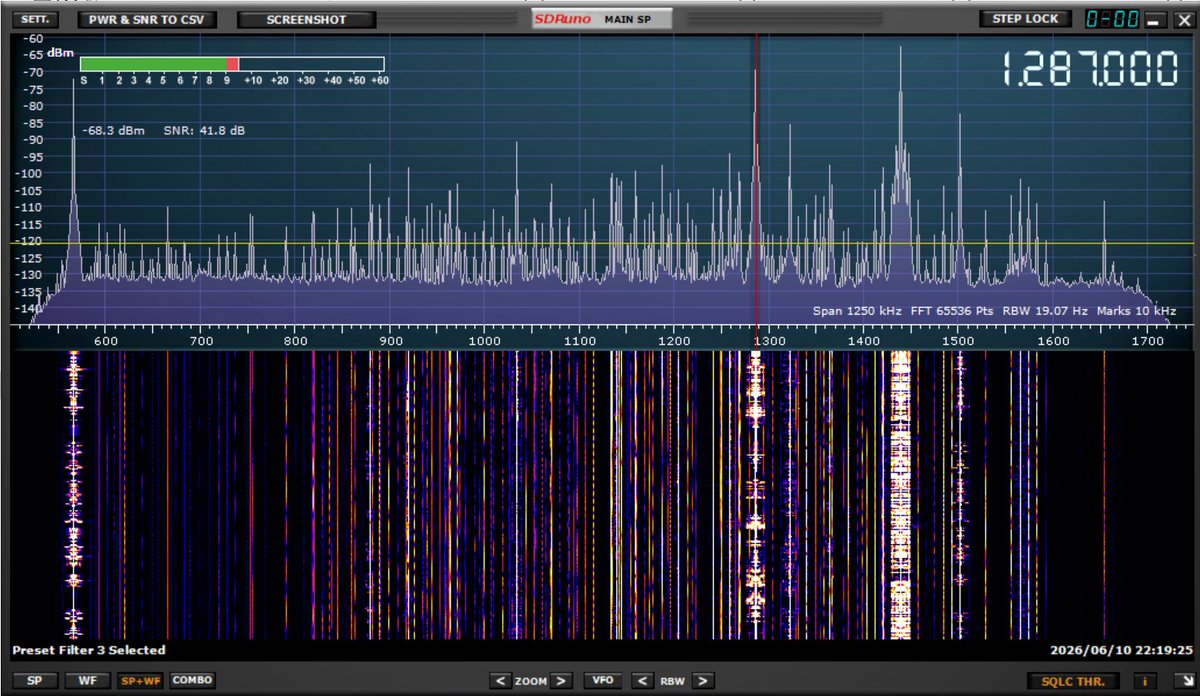This screenshot has height=696, width=1200.
Task: Take a capture with the SCREENSHOT button
Action: (306, 19)
